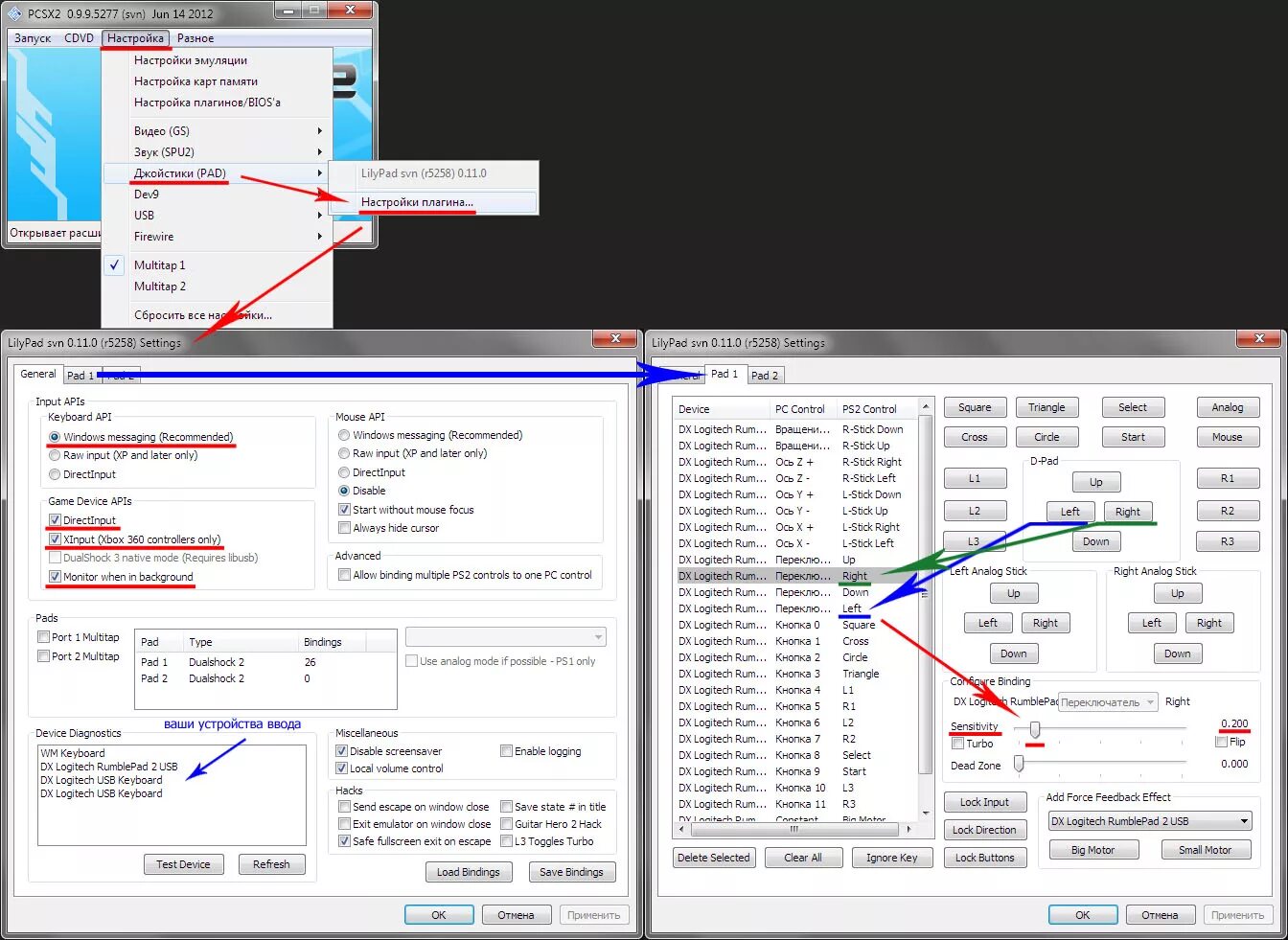Screen dimensions: 1288x940
Task: Select DX Logitech RumblePad 2 USB diagnostics entry
Action: 109,767
